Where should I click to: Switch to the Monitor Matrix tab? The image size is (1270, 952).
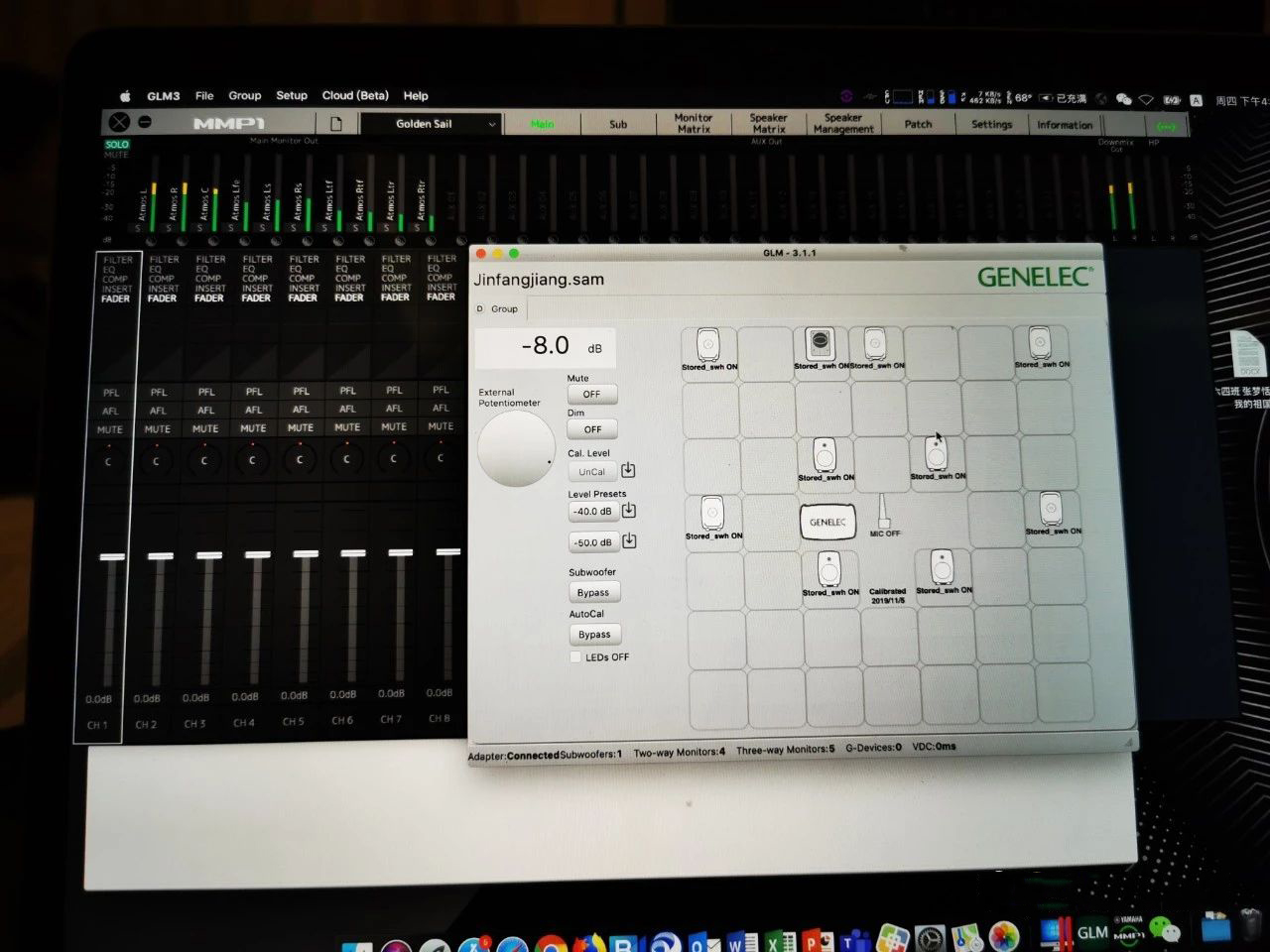(x=694, y=124)
